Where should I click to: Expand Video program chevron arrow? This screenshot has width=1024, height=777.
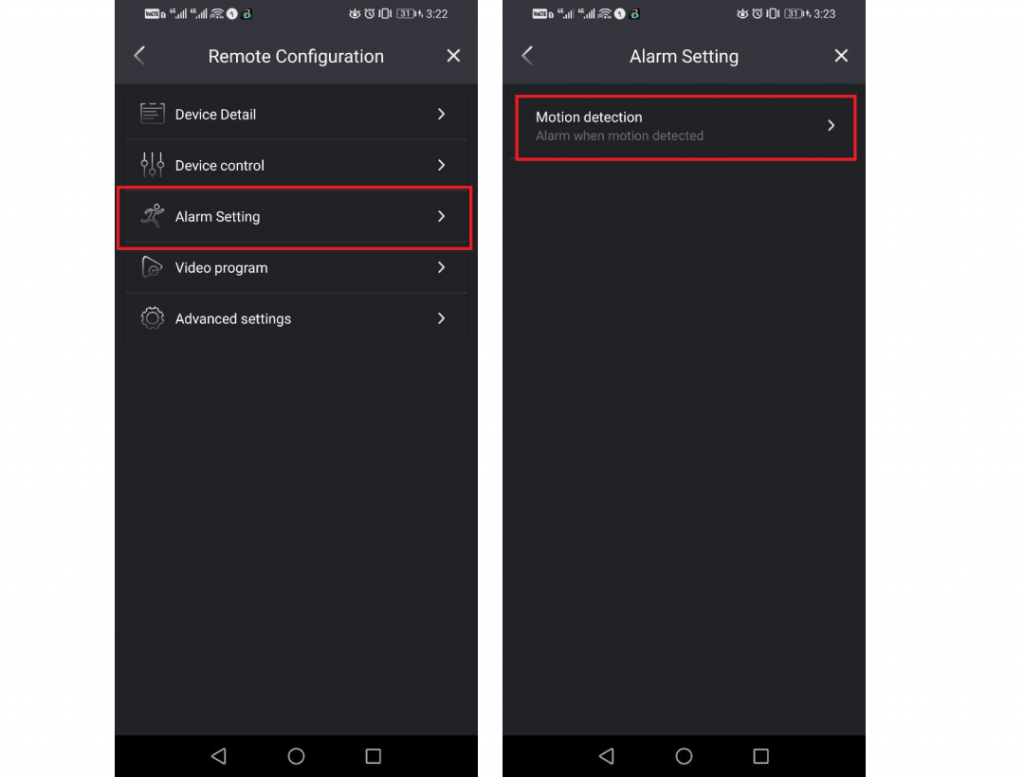(x=441, y=267)
